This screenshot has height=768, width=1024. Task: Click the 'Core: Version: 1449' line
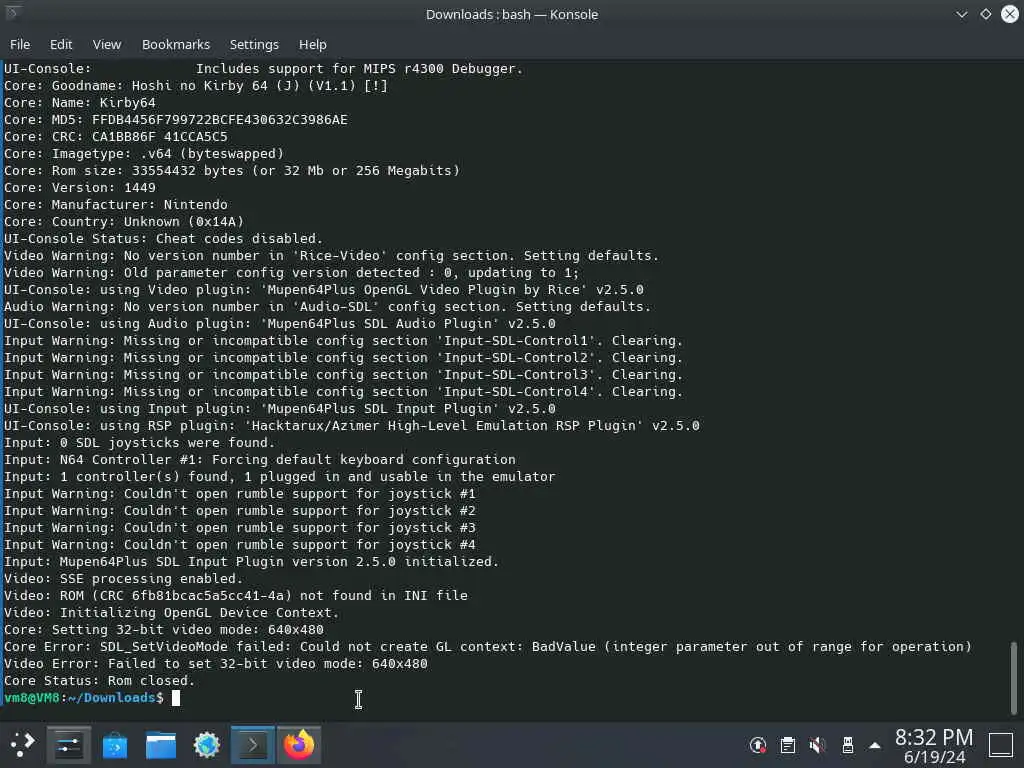pos(80,187)
